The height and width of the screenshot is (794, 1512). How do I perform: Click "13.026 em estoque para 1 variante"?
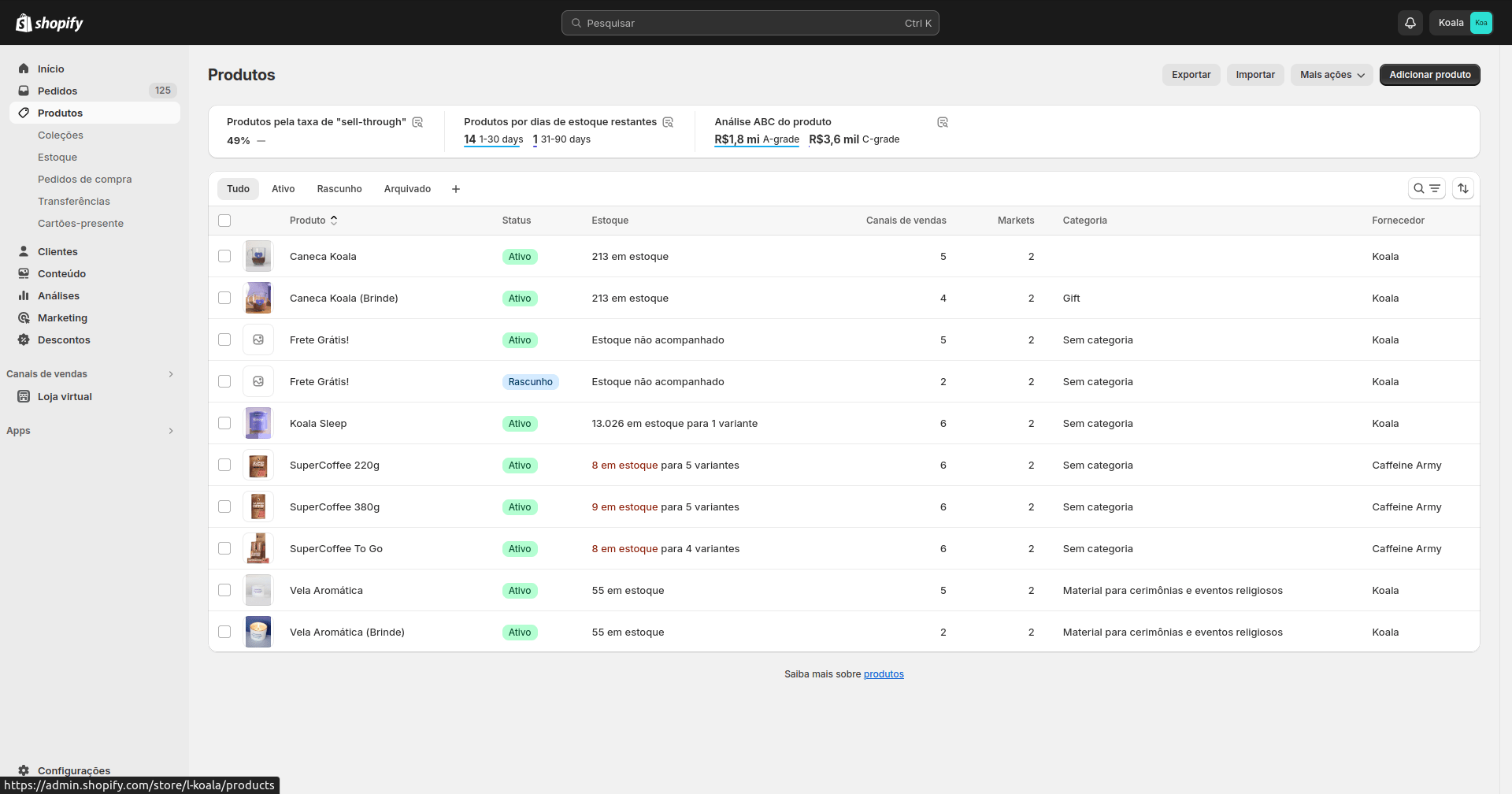pyautogui.click(x=675, y=423)
